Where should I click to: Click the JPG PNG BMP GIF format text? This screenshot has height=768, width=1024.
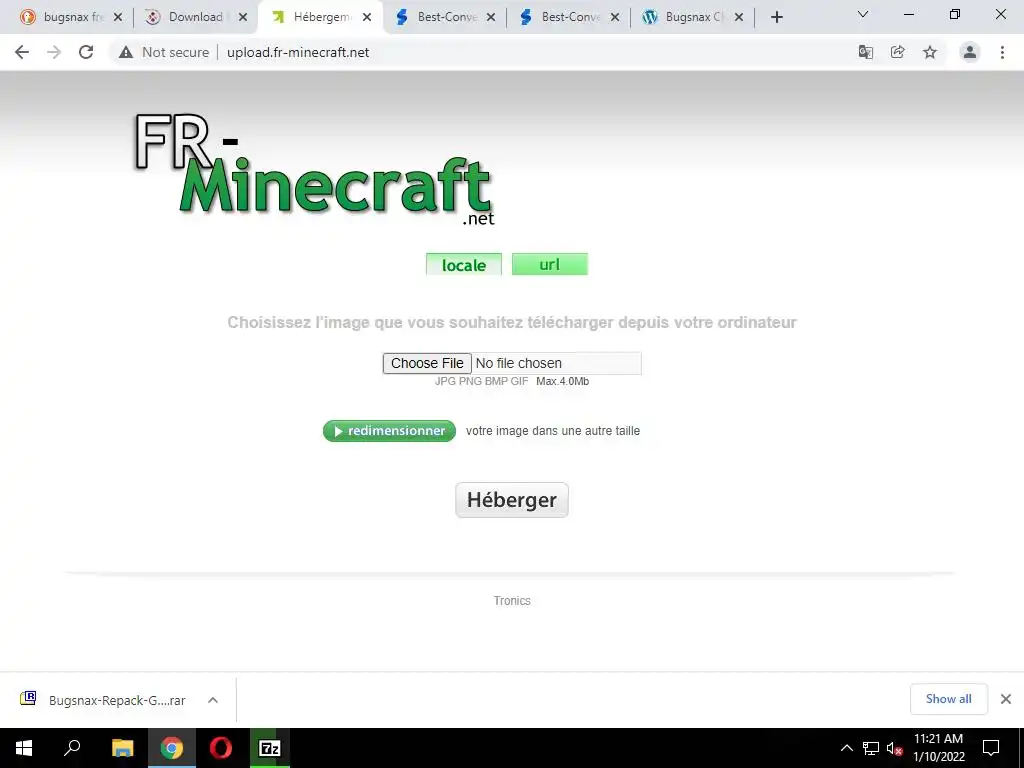[481, 381]
